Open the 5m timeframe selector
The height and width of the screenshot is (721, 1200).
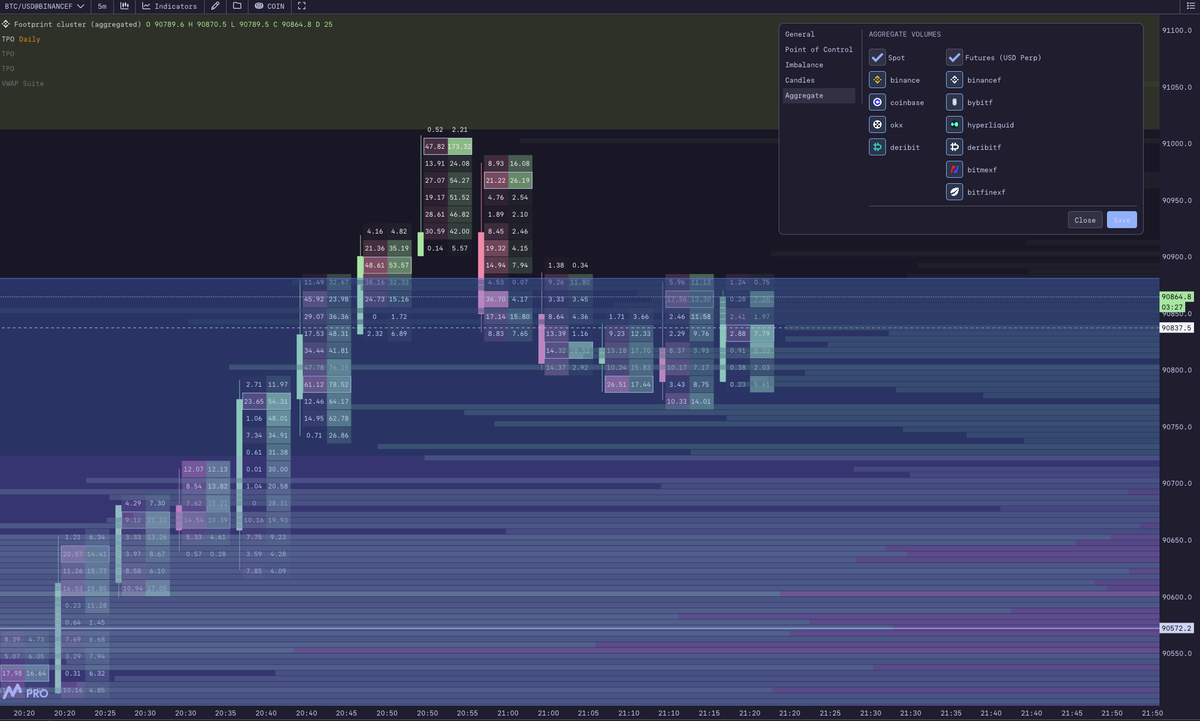(102, 6)
